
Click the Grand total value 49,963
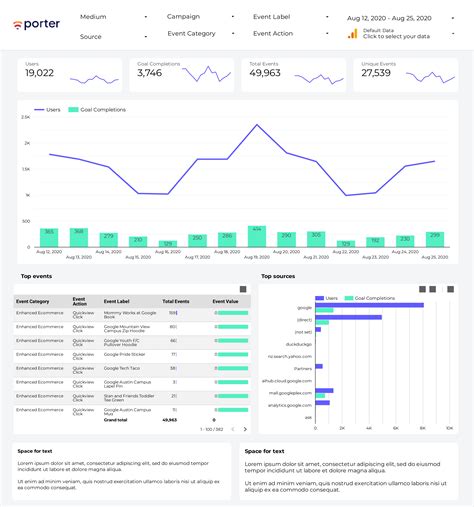tap(169, 420)
